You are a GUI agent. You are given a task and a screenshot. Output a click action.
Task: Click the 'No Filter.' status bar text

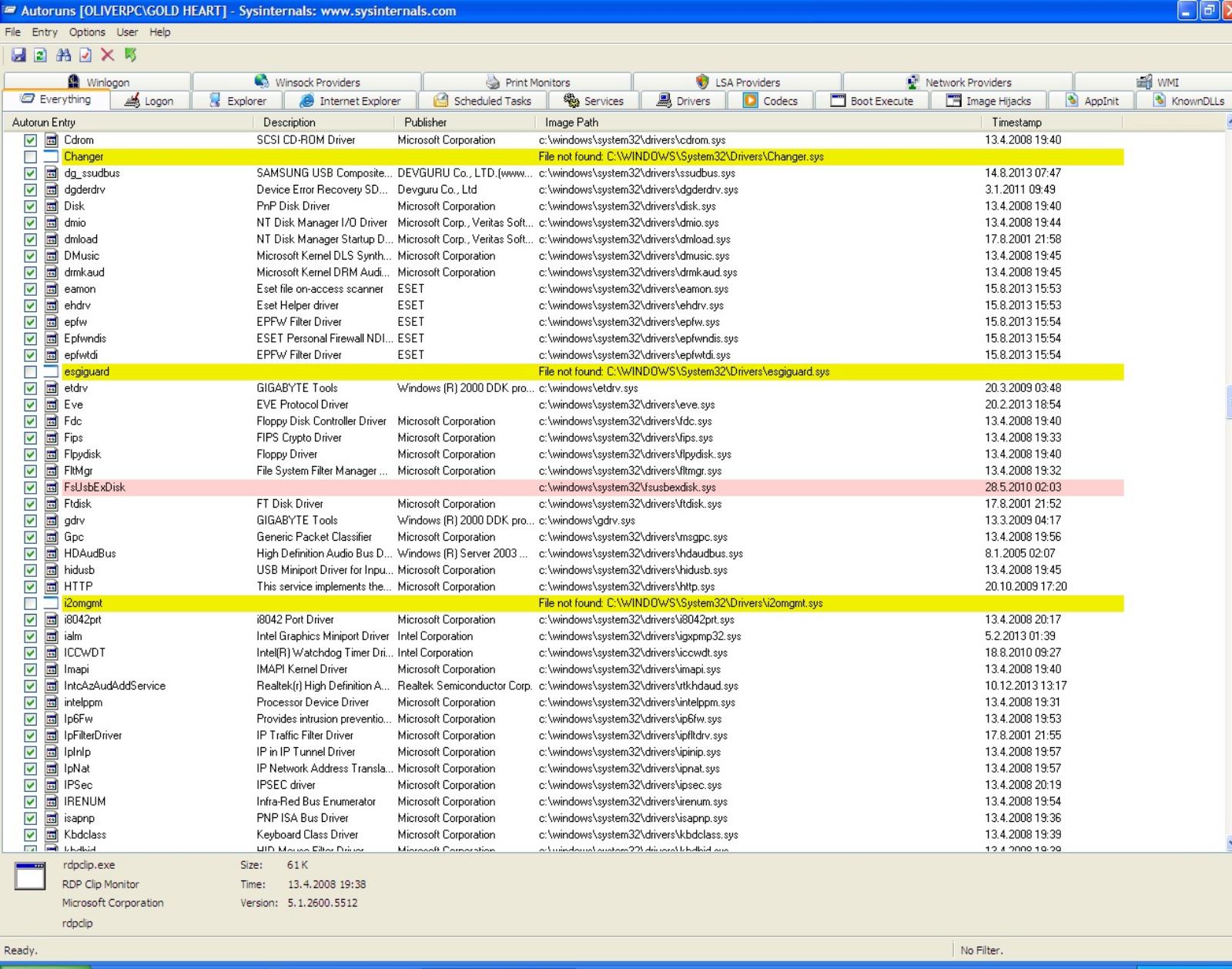[982, 951]
